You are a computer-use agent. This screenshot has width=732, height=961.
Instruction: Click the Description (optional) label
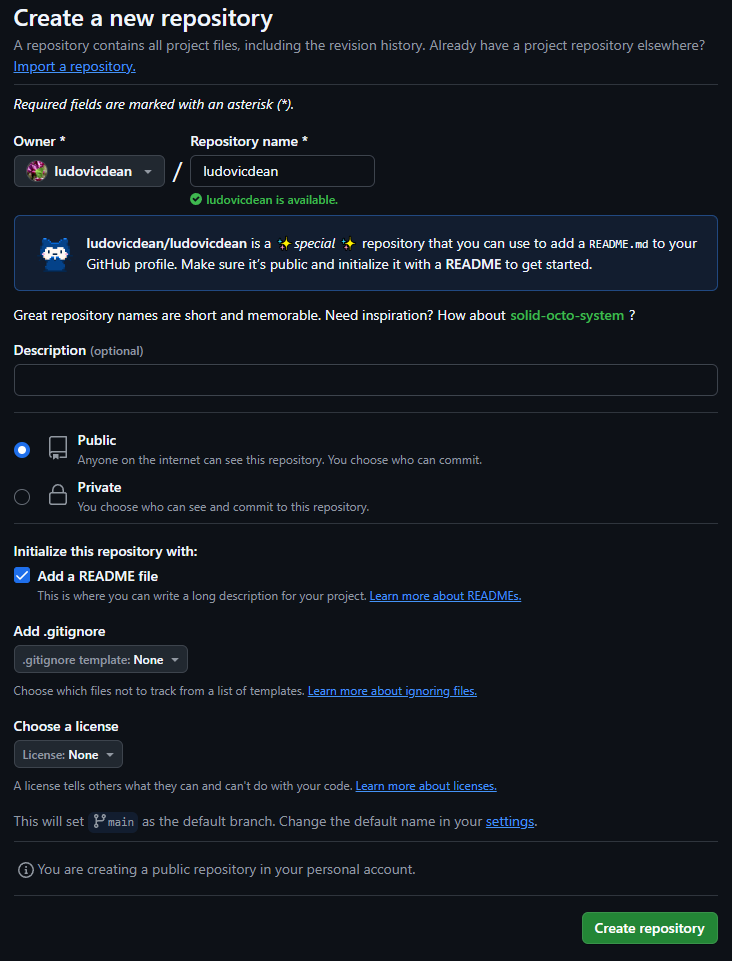click(x=78, y=351)
